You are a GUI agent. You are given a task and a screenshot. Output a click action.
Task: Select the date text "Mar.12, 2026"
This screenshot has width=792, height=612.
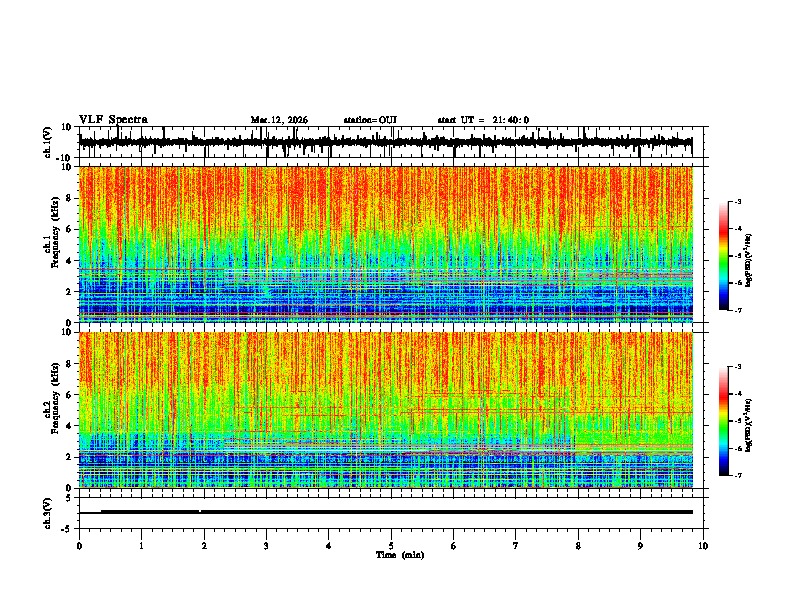279,120
